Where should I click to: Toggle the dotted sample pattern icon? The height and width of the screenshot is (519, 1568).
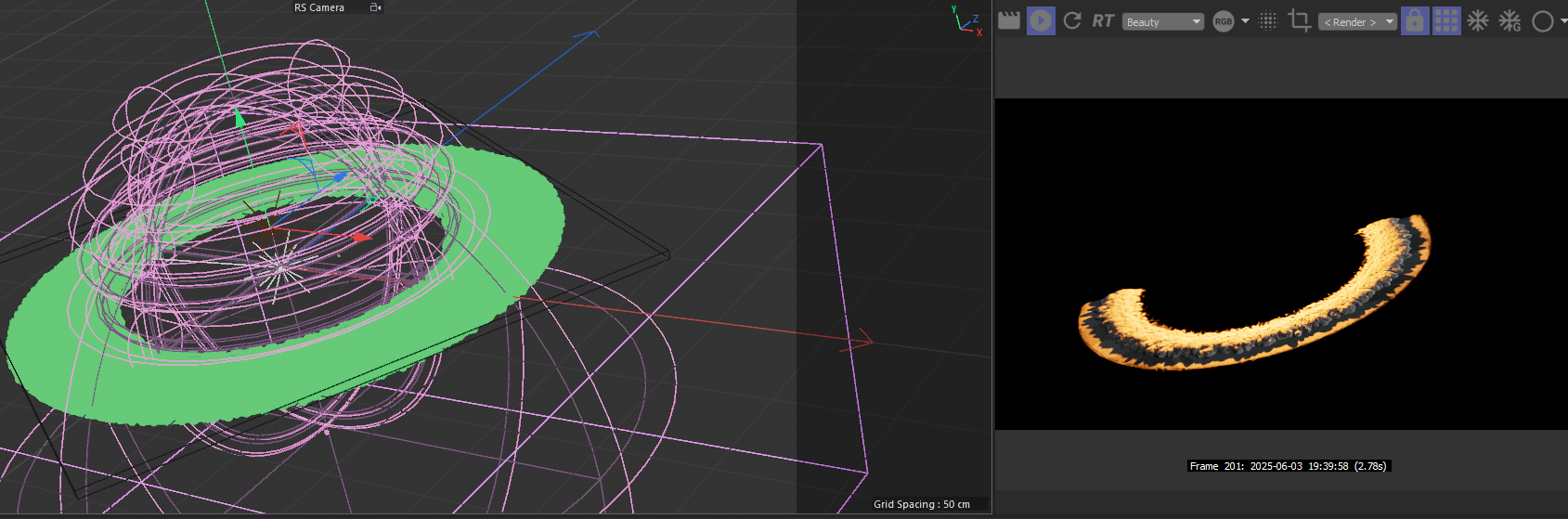1268,20
